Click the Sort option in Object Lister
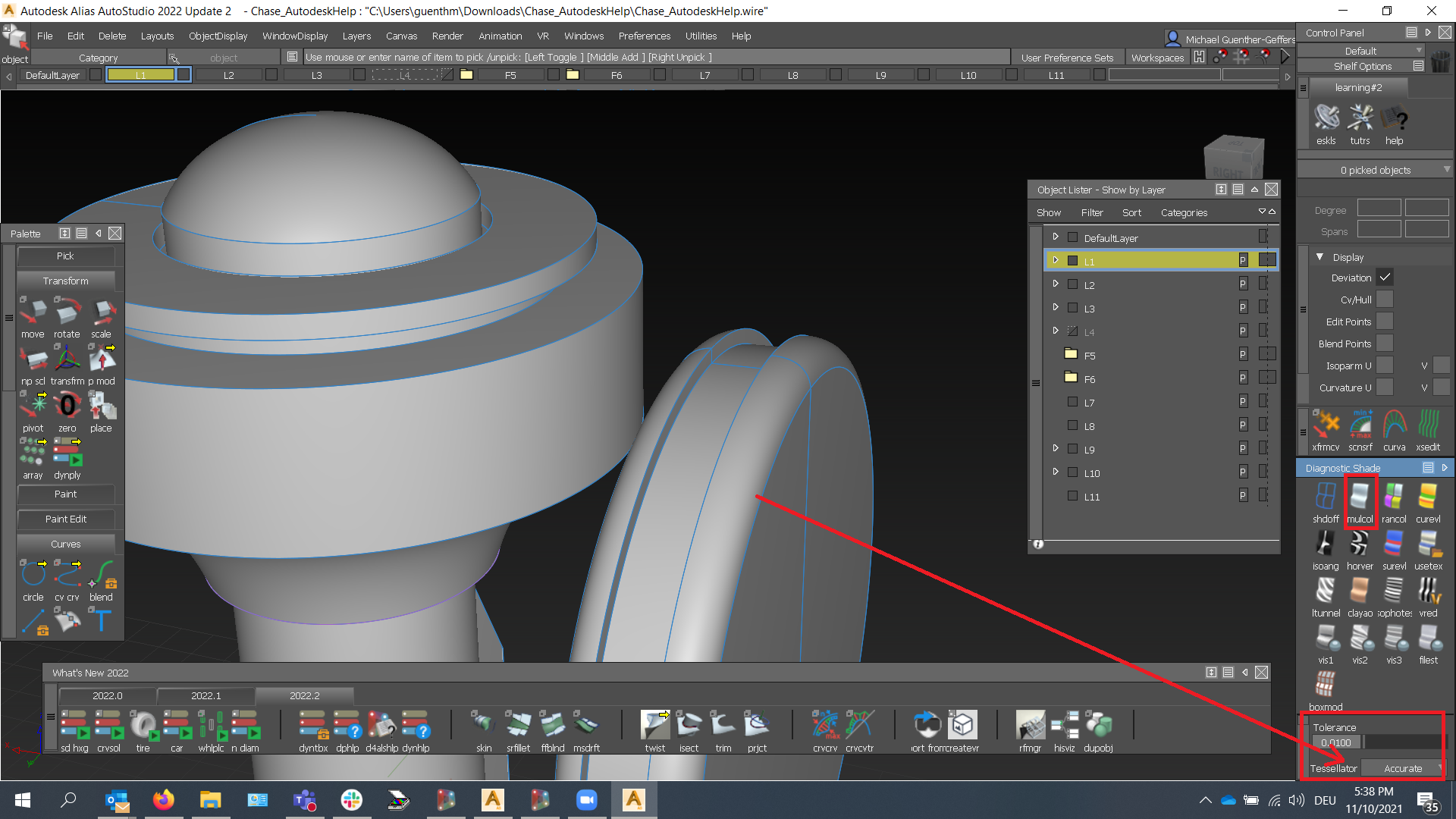This screenshot has width=1456, height=819. point(1131,212)
